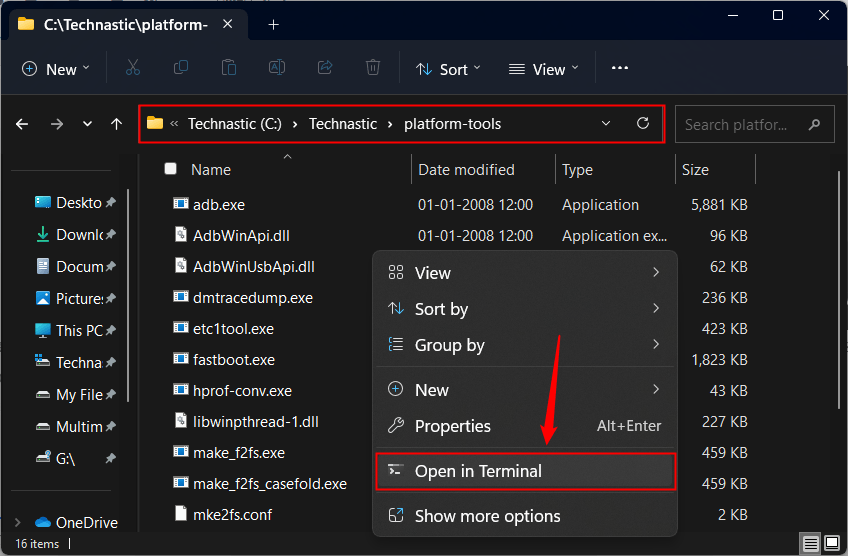Click the Cut scissors icon in toolbar

point(132,68)
